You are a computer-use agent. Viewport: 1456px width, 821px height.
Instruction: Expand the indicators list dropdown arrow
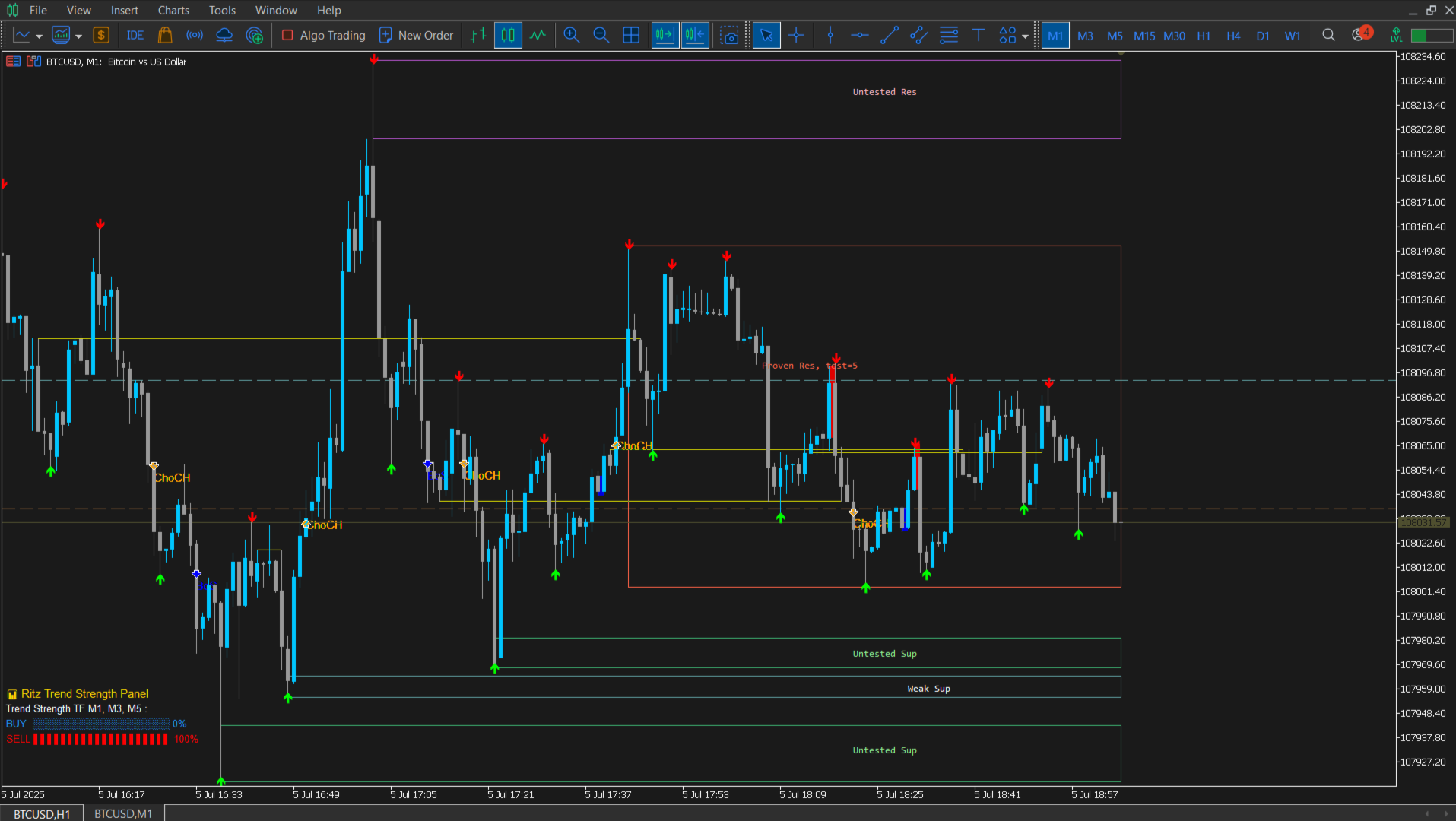click(78, 36)
